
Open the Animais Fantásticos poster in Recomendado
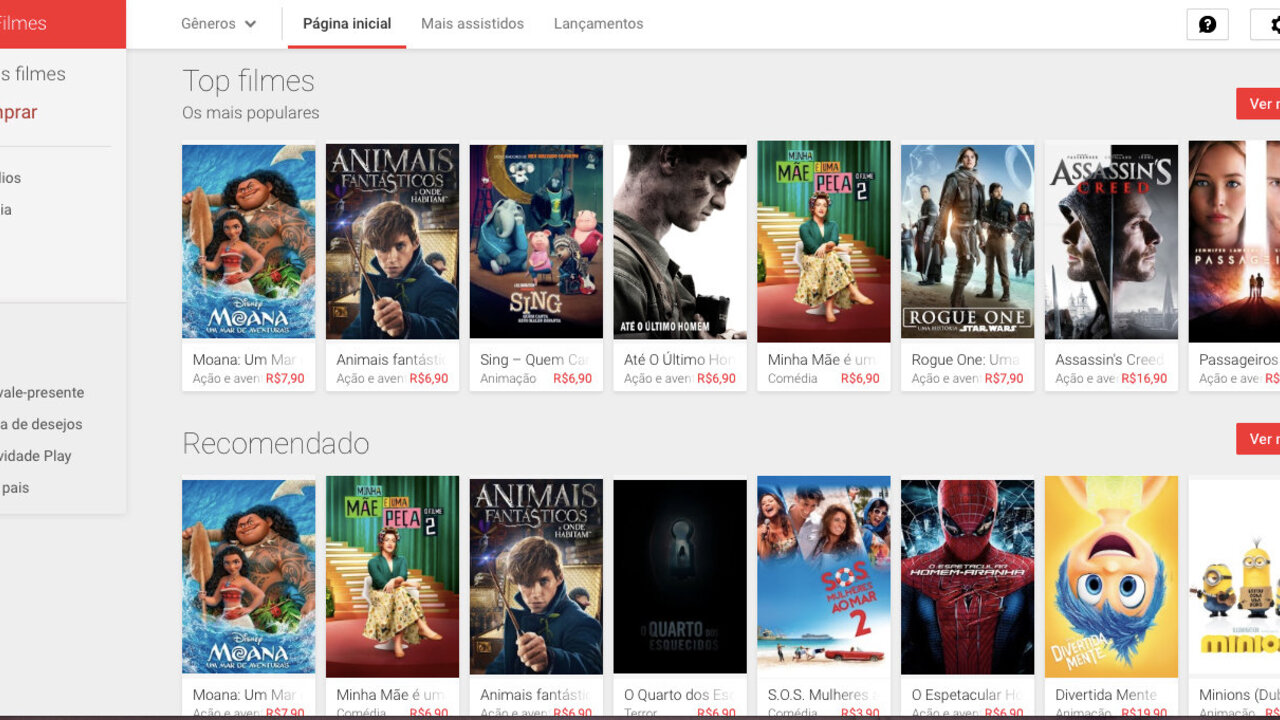pos(536,576)
